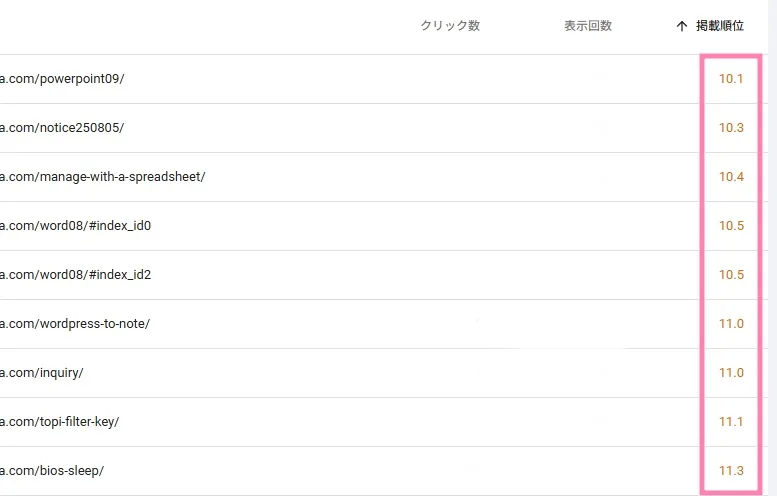Select the bios-sleep page row
The image size is (777, 496).
coord(52,471)
